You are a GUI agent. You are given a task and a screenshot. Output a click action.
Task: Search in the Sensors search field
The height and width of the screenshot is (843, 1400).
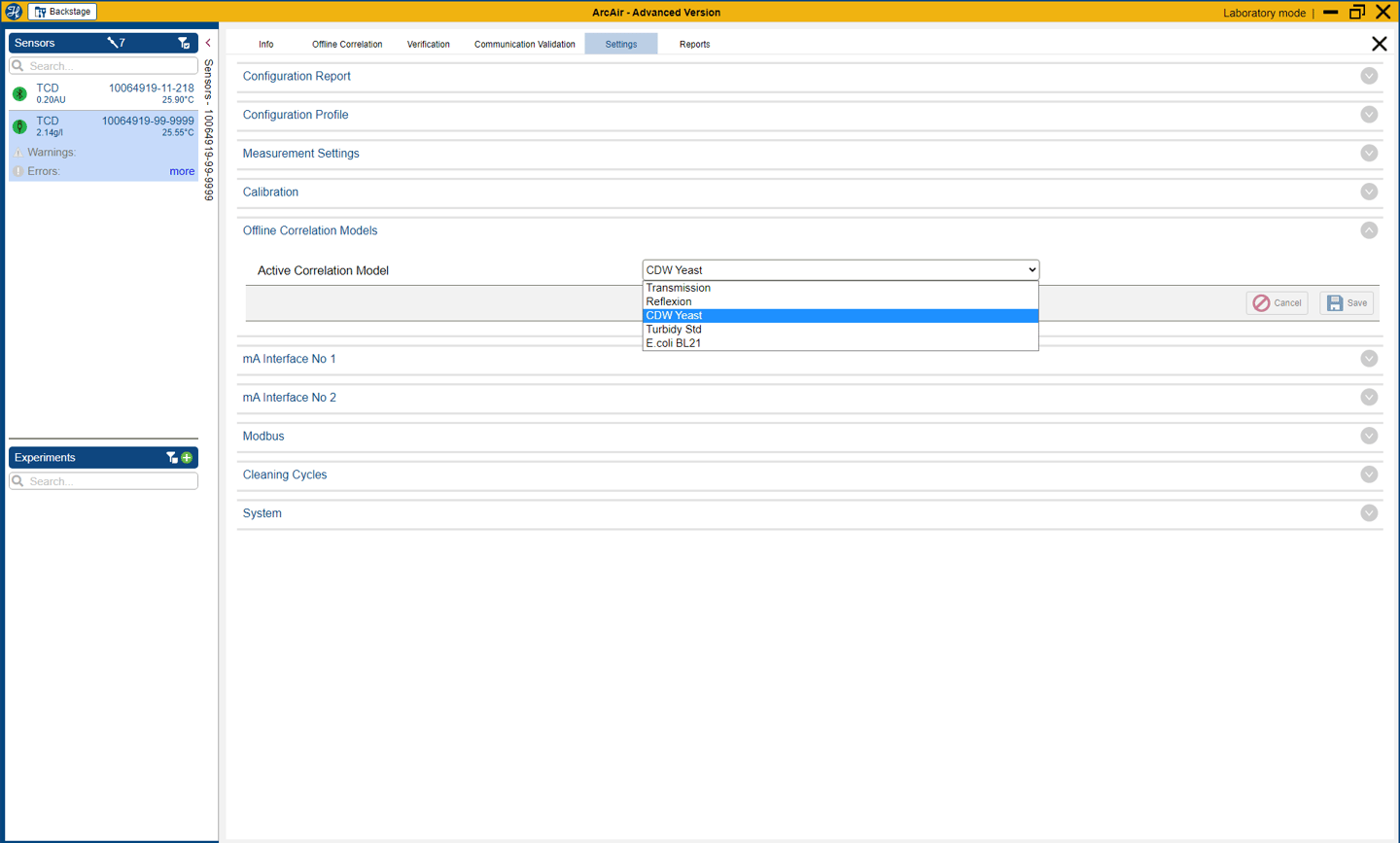(103, 66)
